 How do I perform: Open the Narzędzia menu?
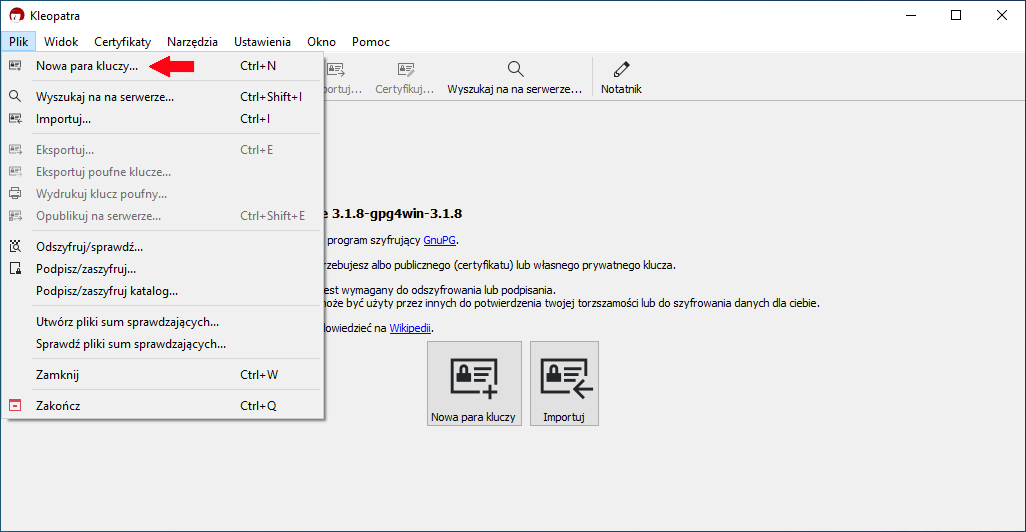(192, 42)
